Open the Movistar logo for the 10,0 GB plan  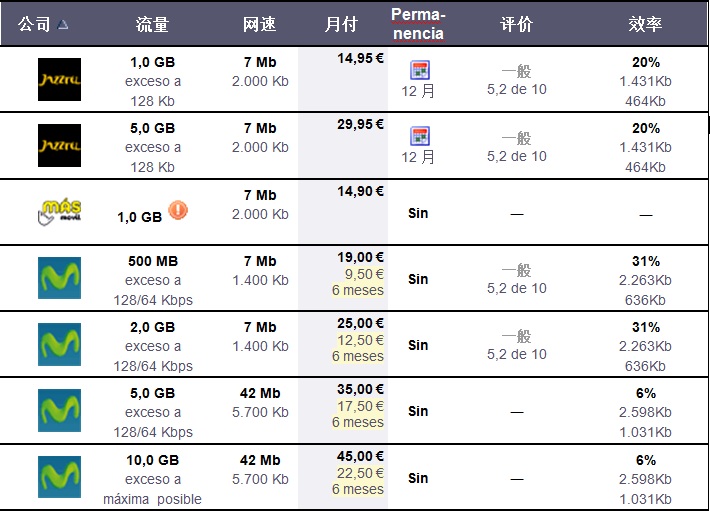click(x=59, y=476)
